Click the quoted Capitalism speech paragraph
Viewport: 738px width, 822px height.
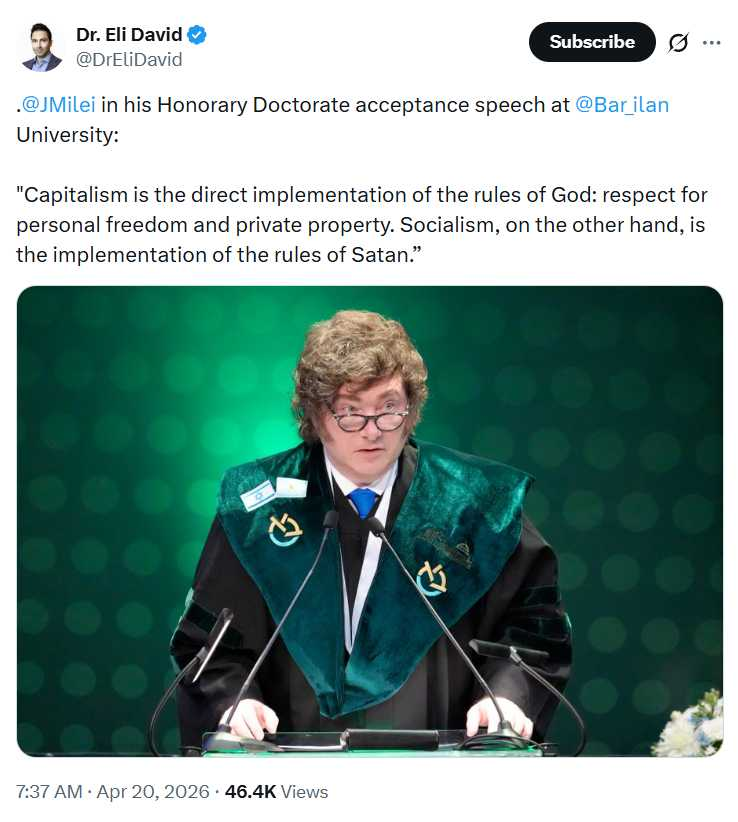coord(360,225)
